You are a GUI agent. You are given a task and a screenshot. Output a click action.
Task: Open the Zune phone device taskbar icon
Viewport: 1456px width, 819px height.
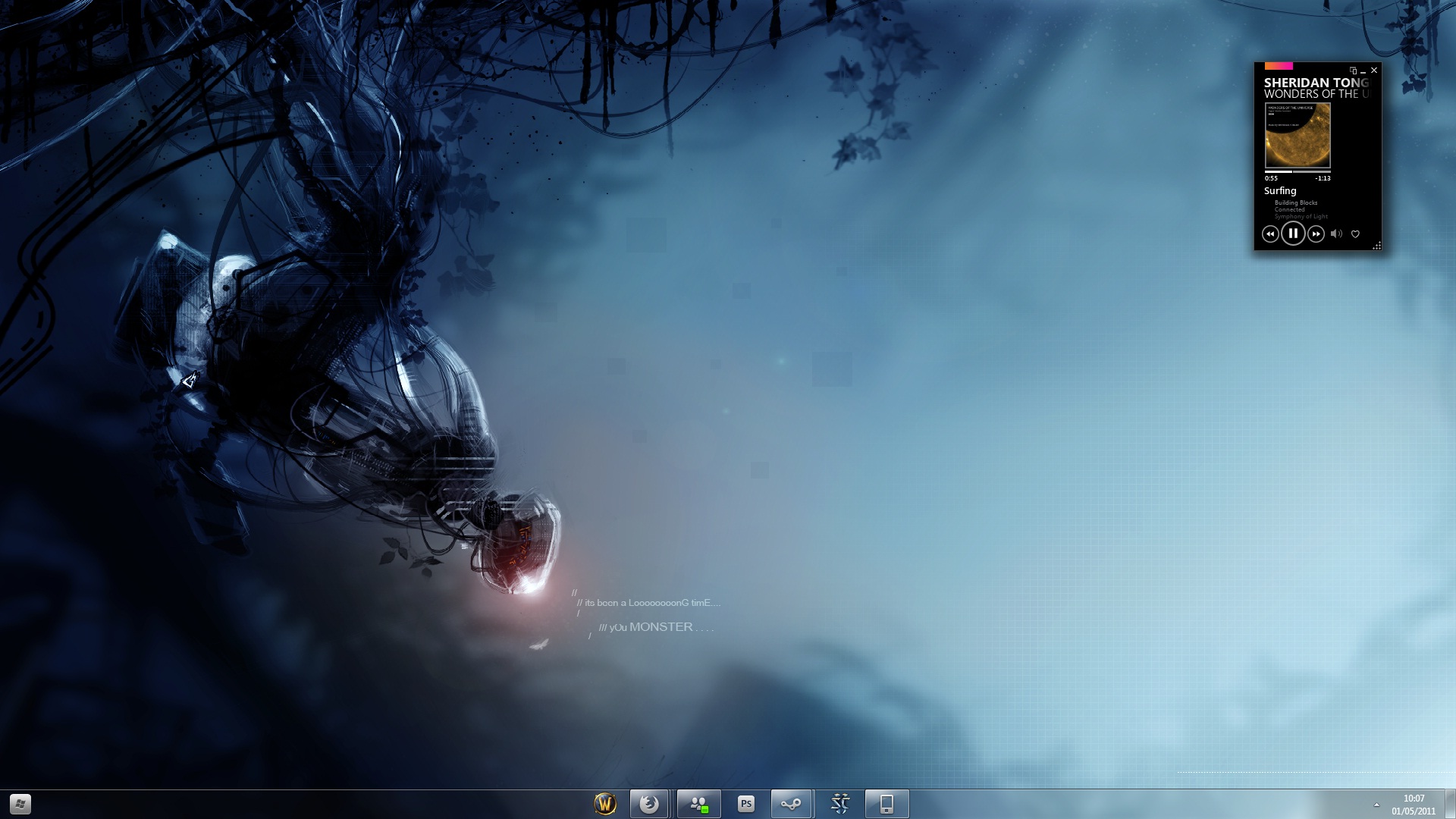(x=886, y=804)
